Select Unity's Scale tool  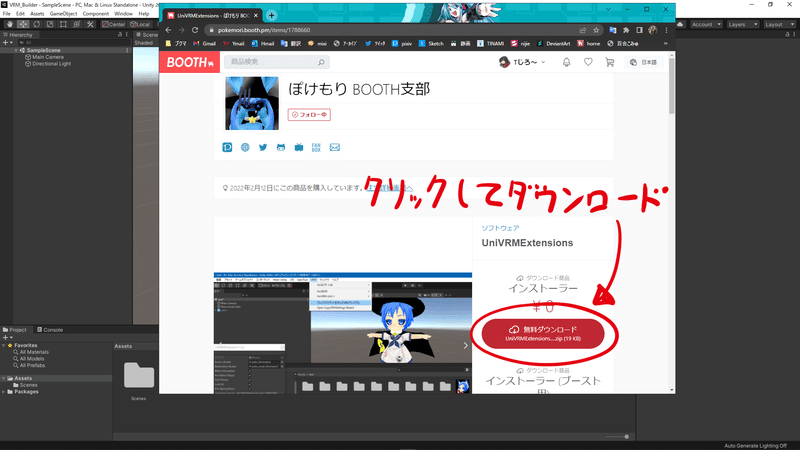click(50, 24)
